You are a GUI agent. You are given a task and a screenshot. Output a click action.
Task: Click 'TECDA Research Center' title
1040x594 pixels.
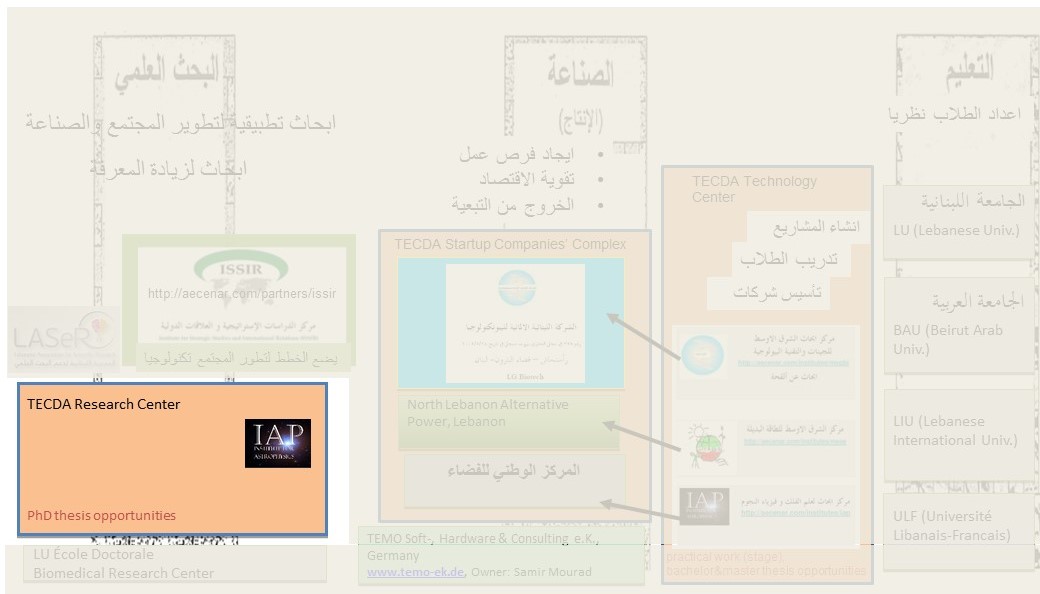103,404
